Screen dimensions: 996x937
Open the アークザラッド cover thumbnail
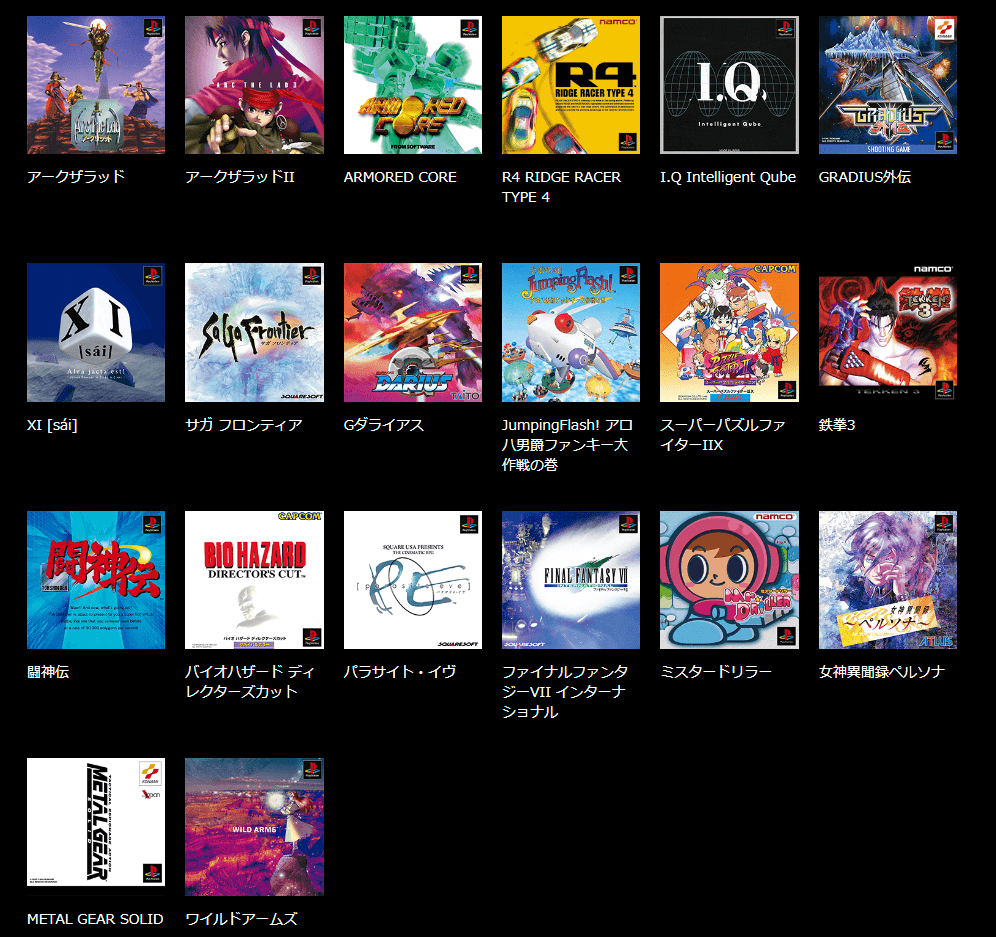(x=95, y=84)
